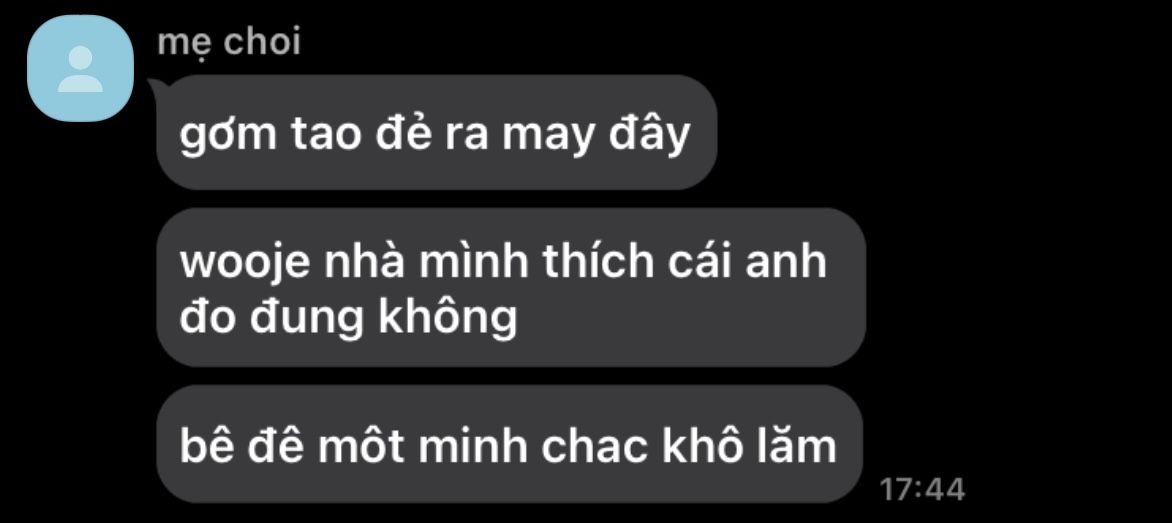Select the message starting with "wooje nhà mình"
The width and height of the screenshot is (1172, 523).
[511, 288]
